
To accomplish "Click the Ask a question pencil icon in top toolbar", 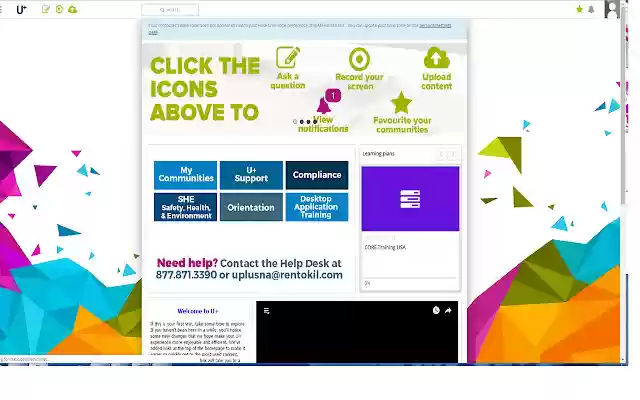I will pos(46,9).
